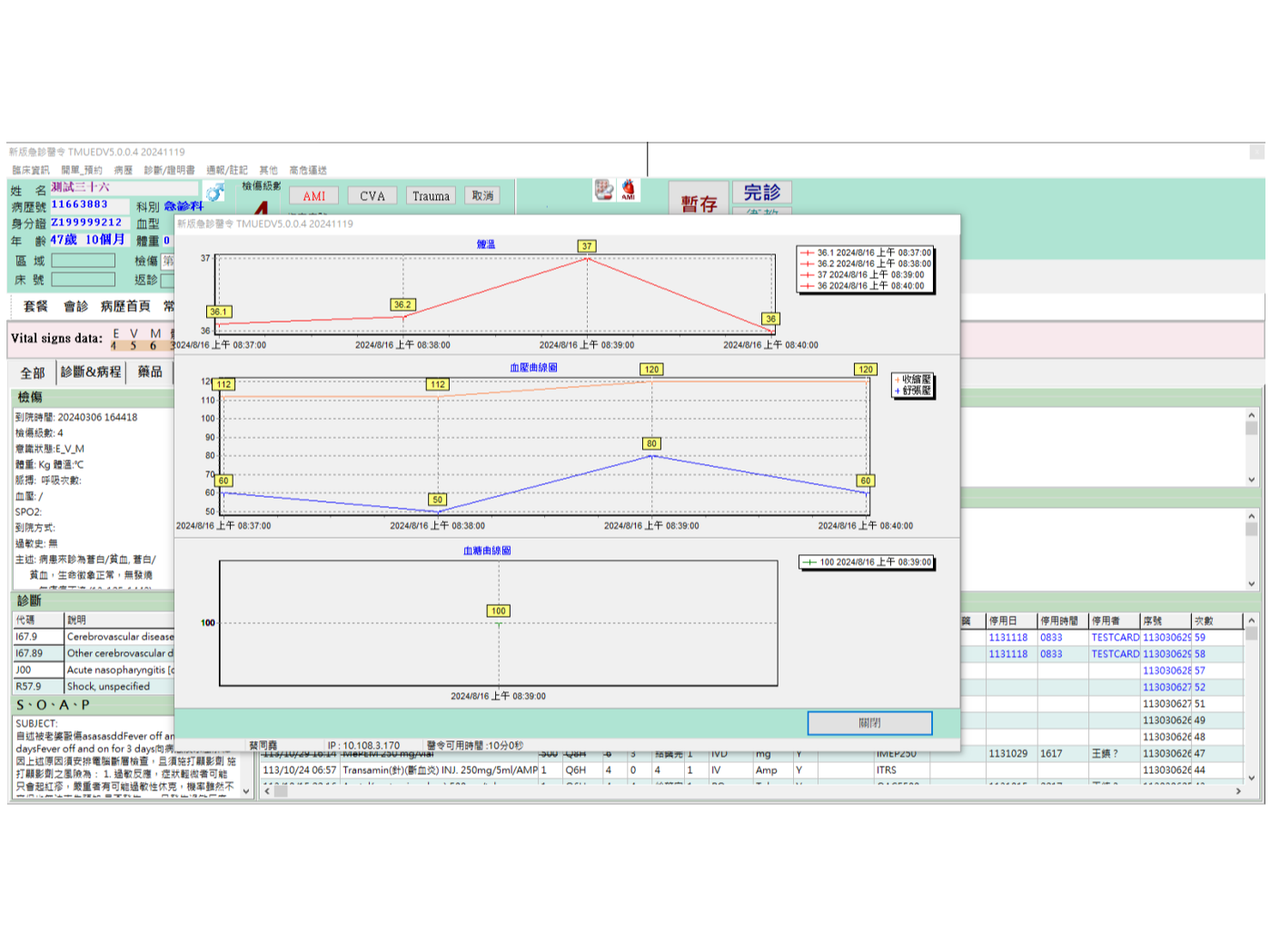Click the CVA button
The image size is (1270, 952).
372,195
